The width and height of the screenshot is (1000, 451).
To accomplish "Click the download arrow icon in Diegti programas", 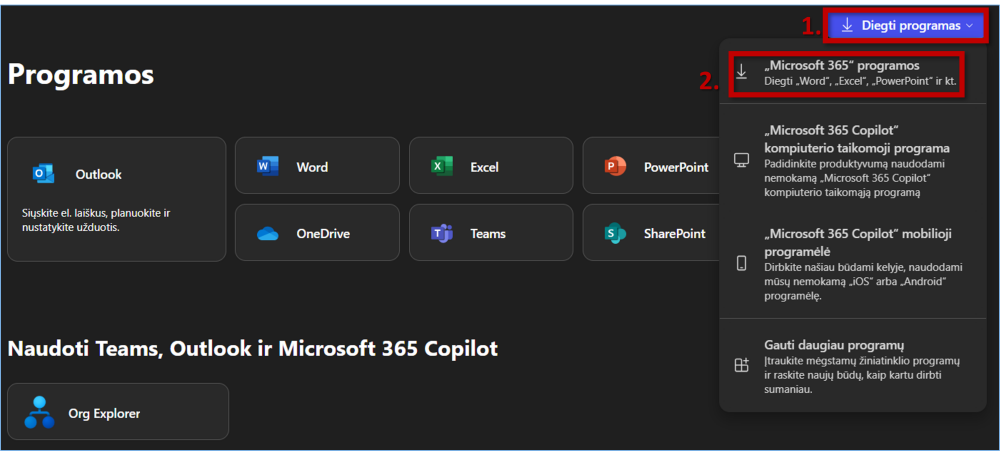I will (x=847, y=26).
